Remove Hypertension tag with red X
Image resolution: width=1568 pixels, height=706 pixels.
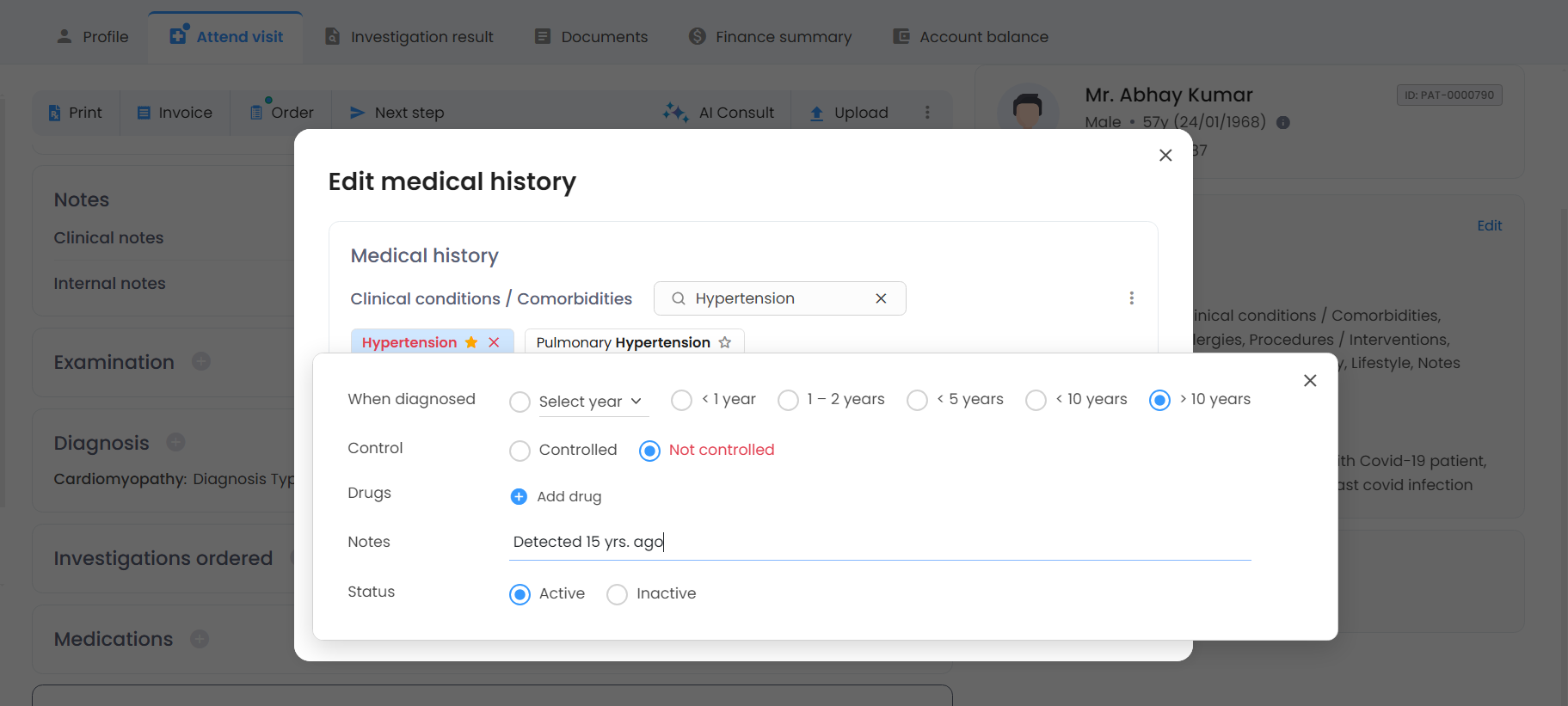[x=494, y=342]
